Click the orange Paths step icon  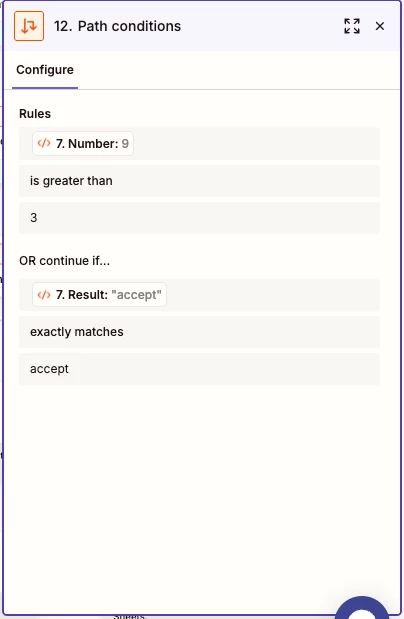29,26
